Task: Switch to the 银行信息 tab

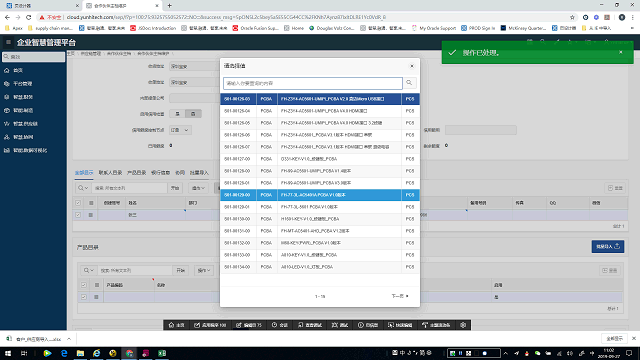Action: (x=160, y=173)
